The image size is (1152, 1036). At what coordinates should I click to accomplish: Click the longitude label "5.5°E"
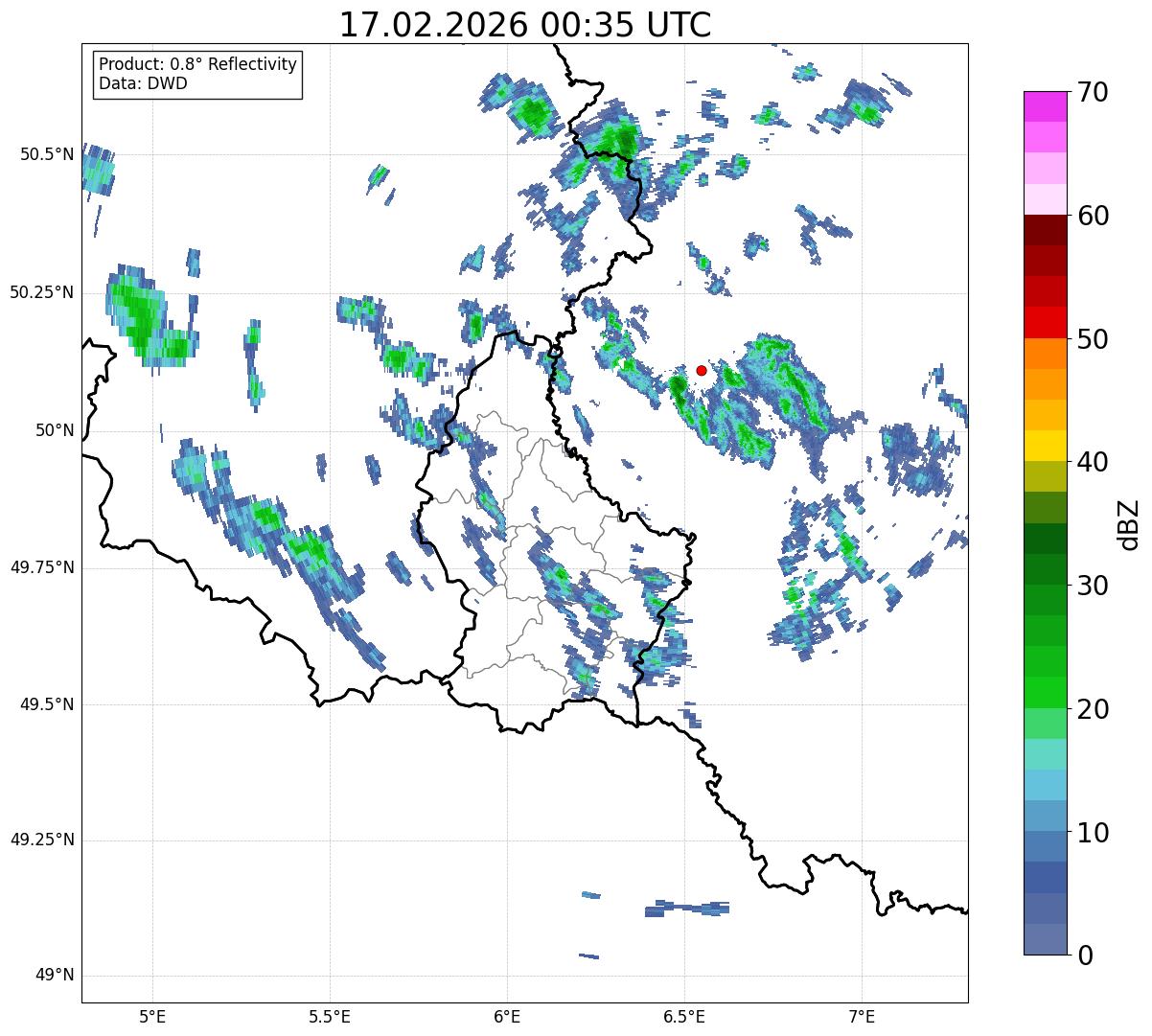click(x=330, y=1017)
